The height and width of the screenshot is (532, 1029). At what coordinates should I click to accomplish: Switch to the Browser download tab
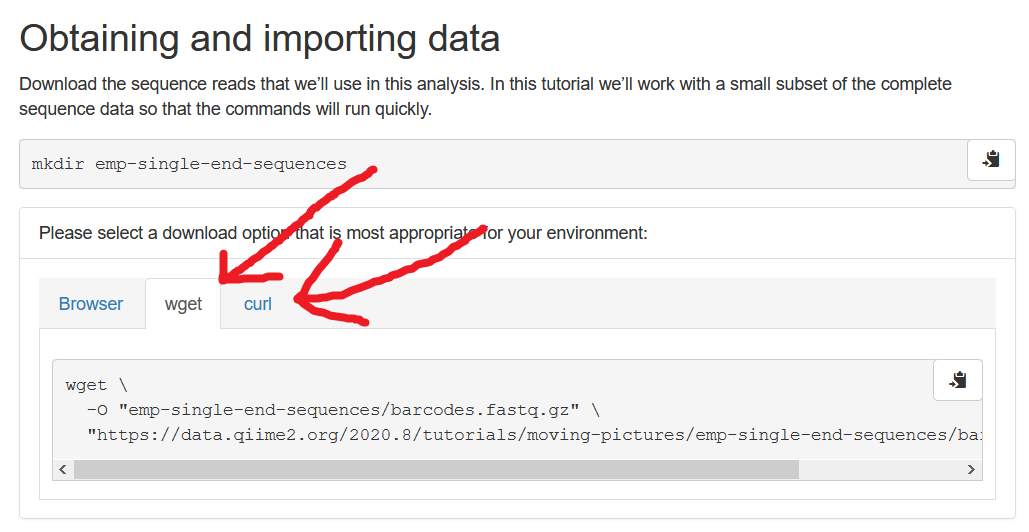[91, 304]
